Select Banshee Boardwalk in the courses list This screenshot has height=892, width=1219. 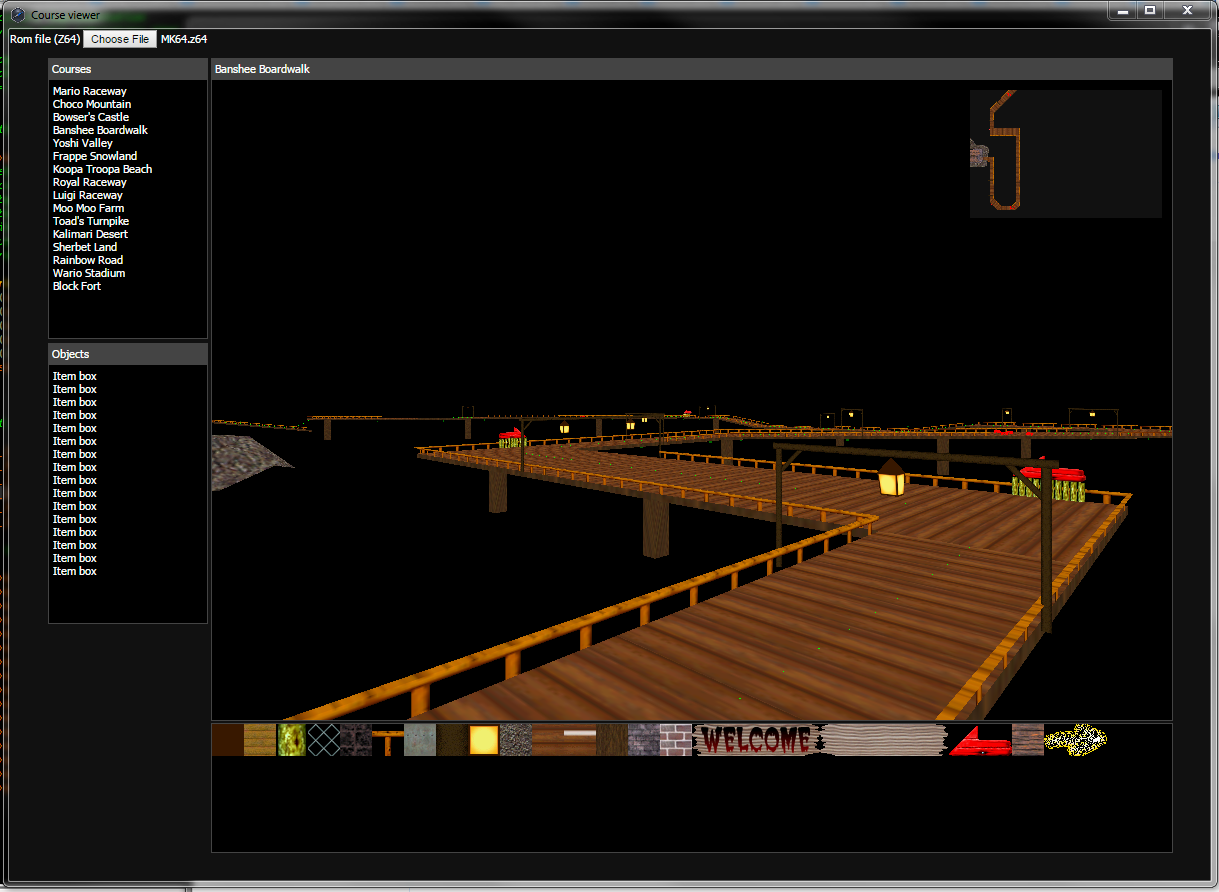tap(100, 130)
